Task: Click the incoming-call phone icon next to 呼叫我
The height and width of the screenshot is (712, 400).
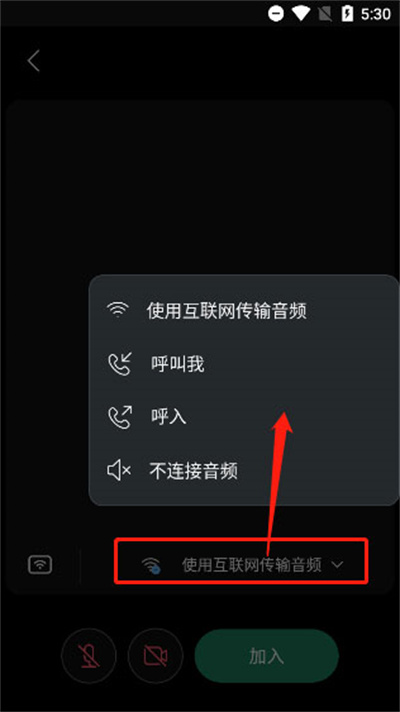Action: [119, 365]
